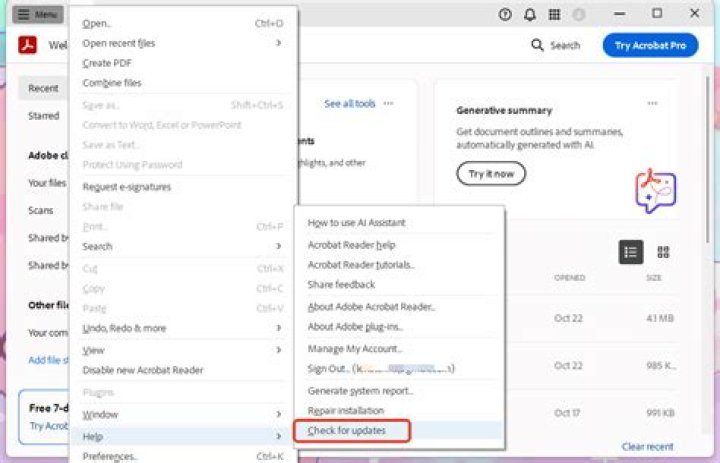
Task: Click the Help question mark icon
Action: point(504,14)
